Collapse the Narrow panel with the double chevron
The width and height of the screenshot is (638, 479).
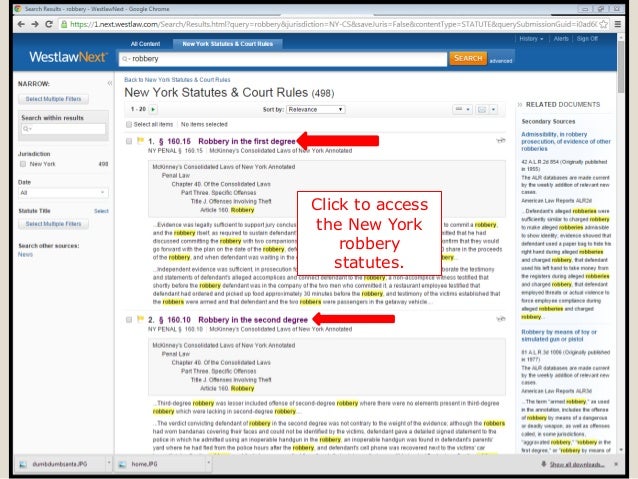coord(109,83)
